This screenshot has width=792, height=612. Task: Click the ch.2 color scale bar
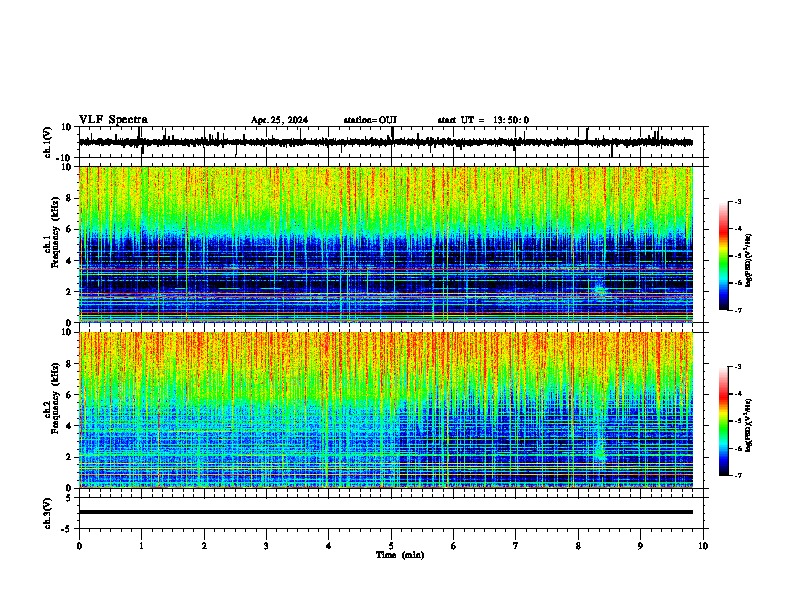click(x=724, y=421)
